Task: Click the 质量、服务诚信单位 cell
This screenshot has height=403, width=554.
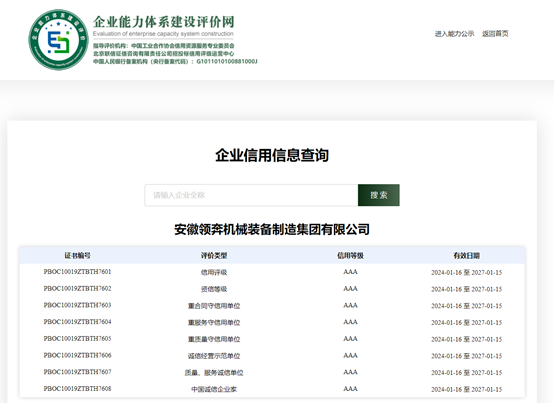Action: point(214,373)
